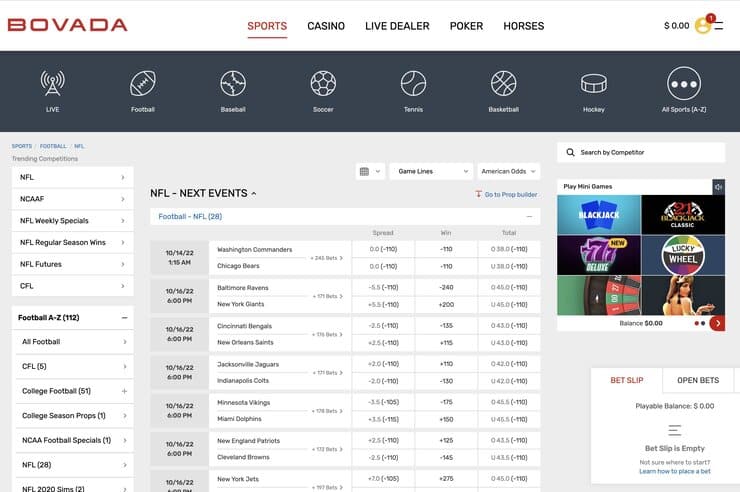Expand College Football (51) with plus

coord(124,391)
